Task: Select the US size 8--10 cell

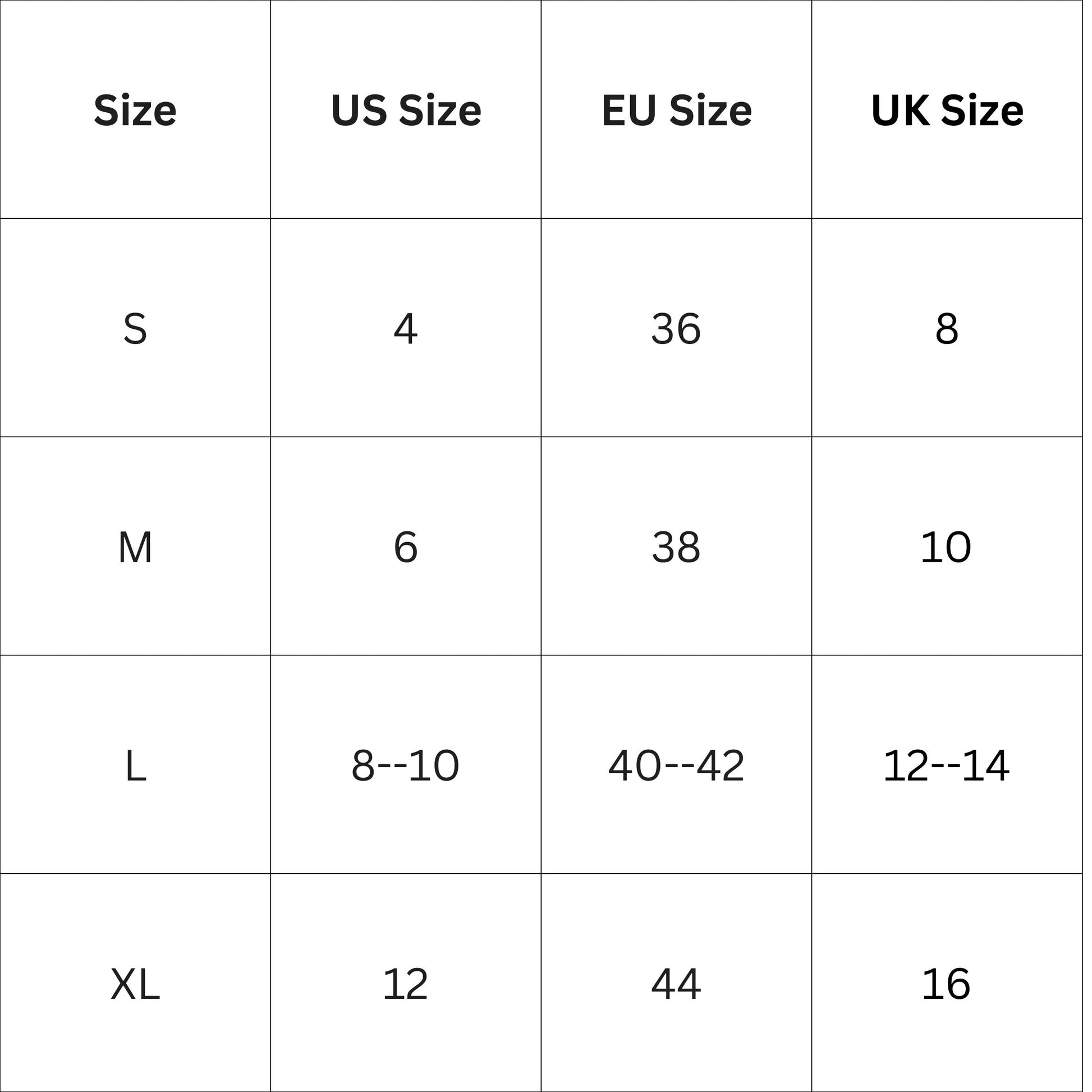Action: point(406,766)
